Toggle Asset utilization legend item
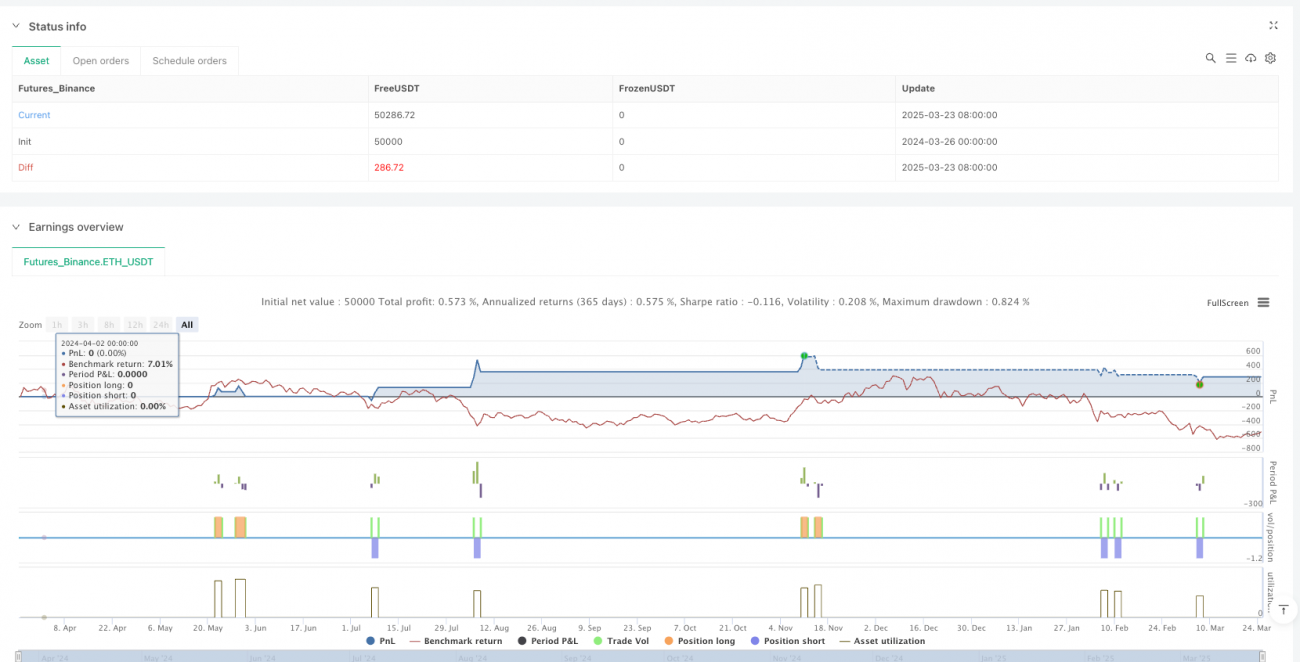1300x662 pixels. point(882,641)
